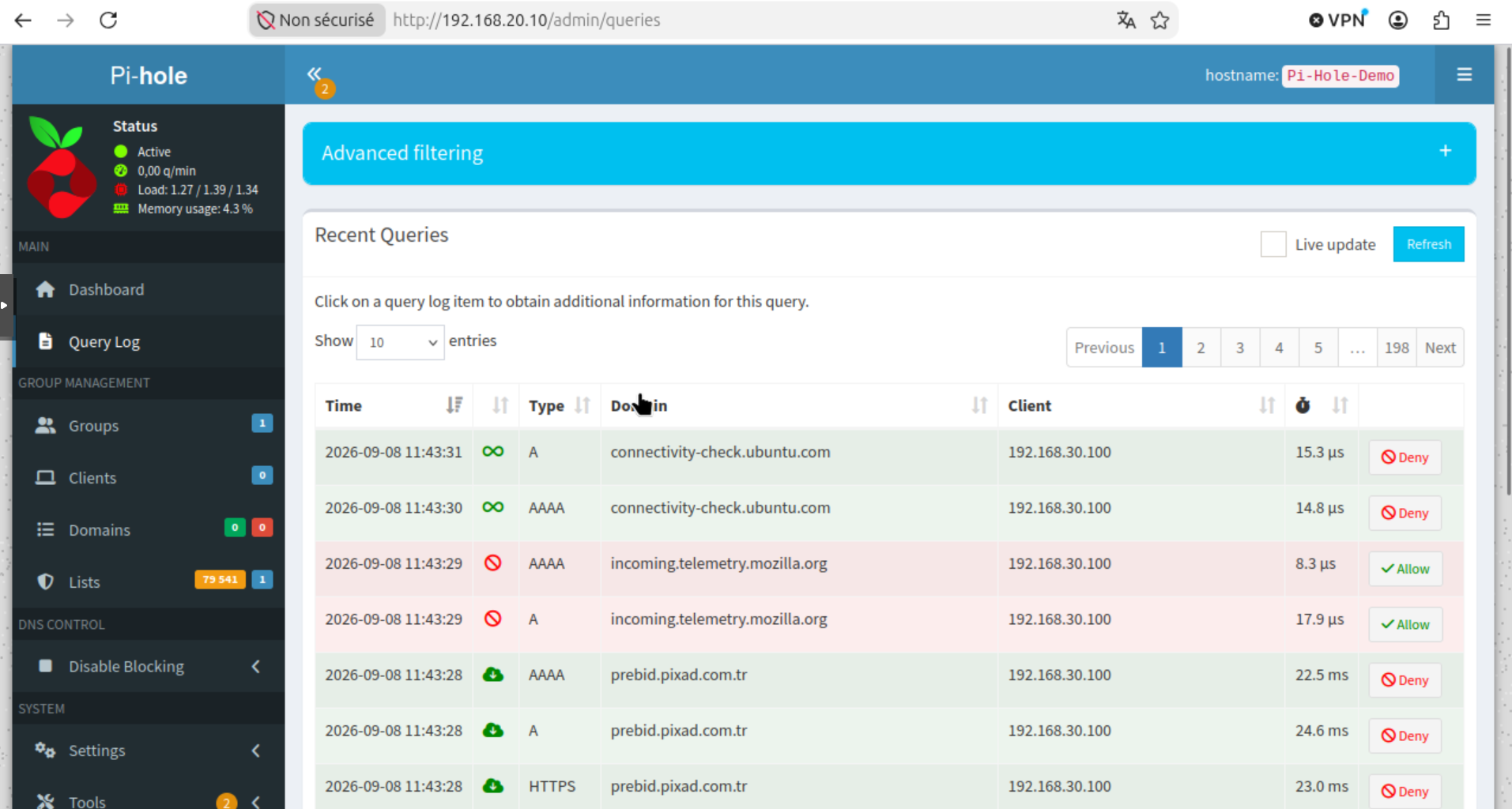This screenshot has height=809, width=1512.
Task: Click the Advanced filtering panel title
Action: pyautogui.click(x=402, y=152)
